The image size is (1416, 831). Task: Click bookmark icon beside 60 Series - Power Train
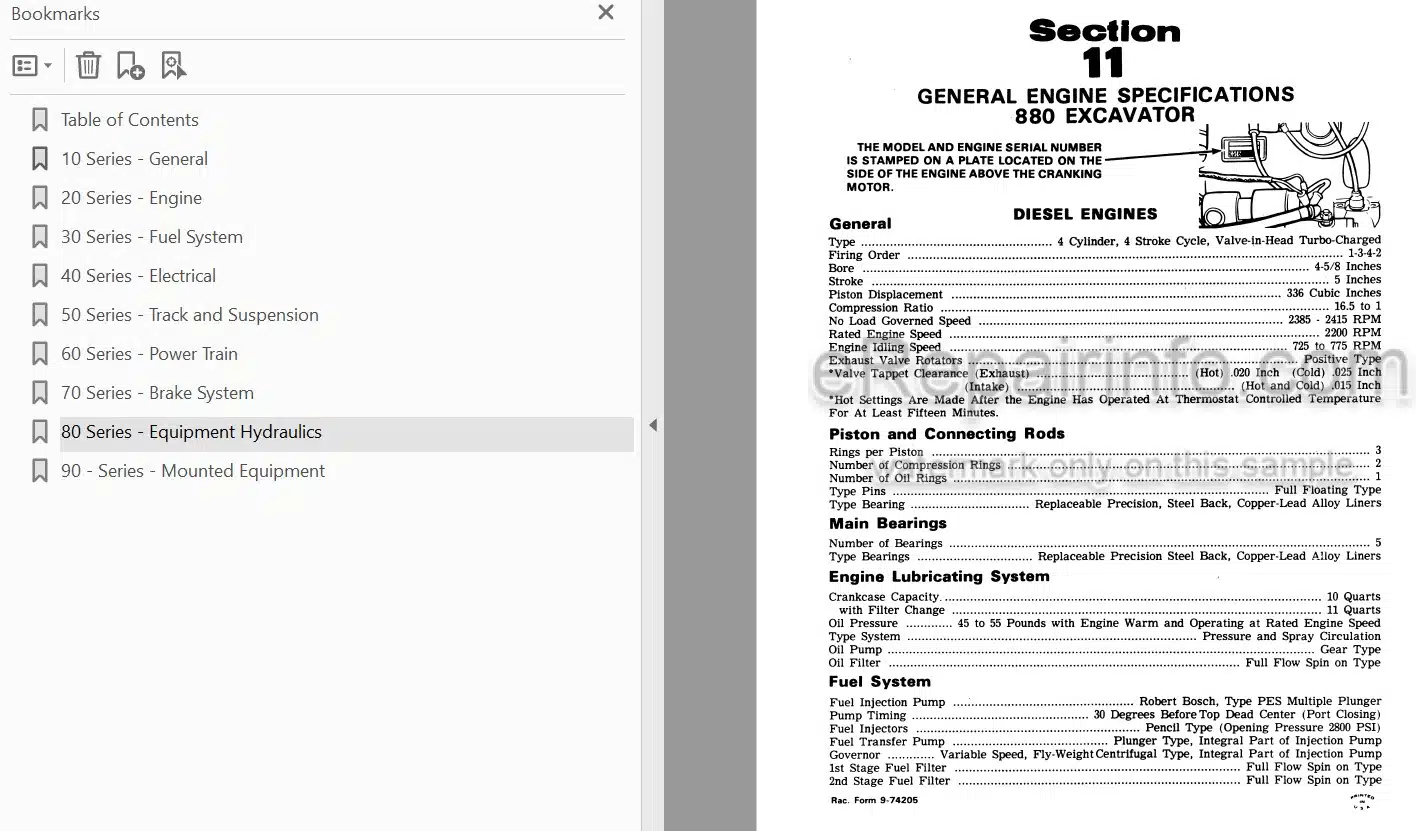click(x=40, y=354)
